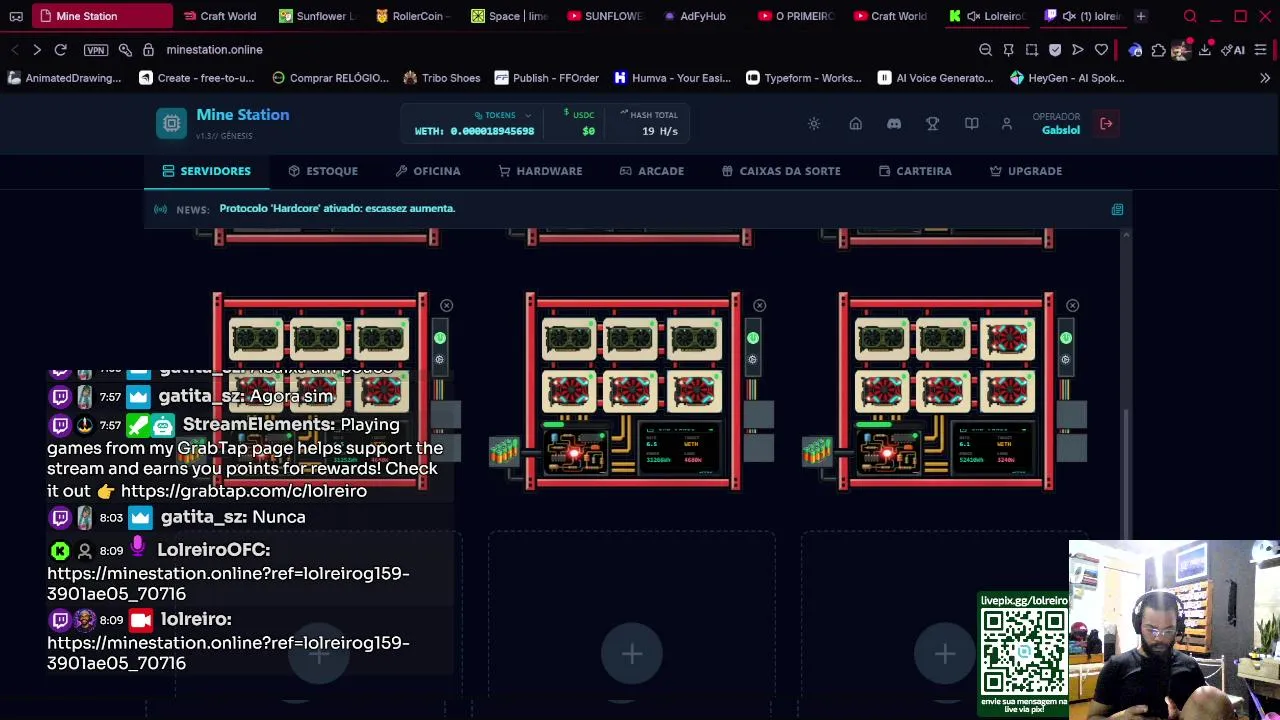Toggle power button on right server rack

pyautogui.click(x=1066, y=338)
